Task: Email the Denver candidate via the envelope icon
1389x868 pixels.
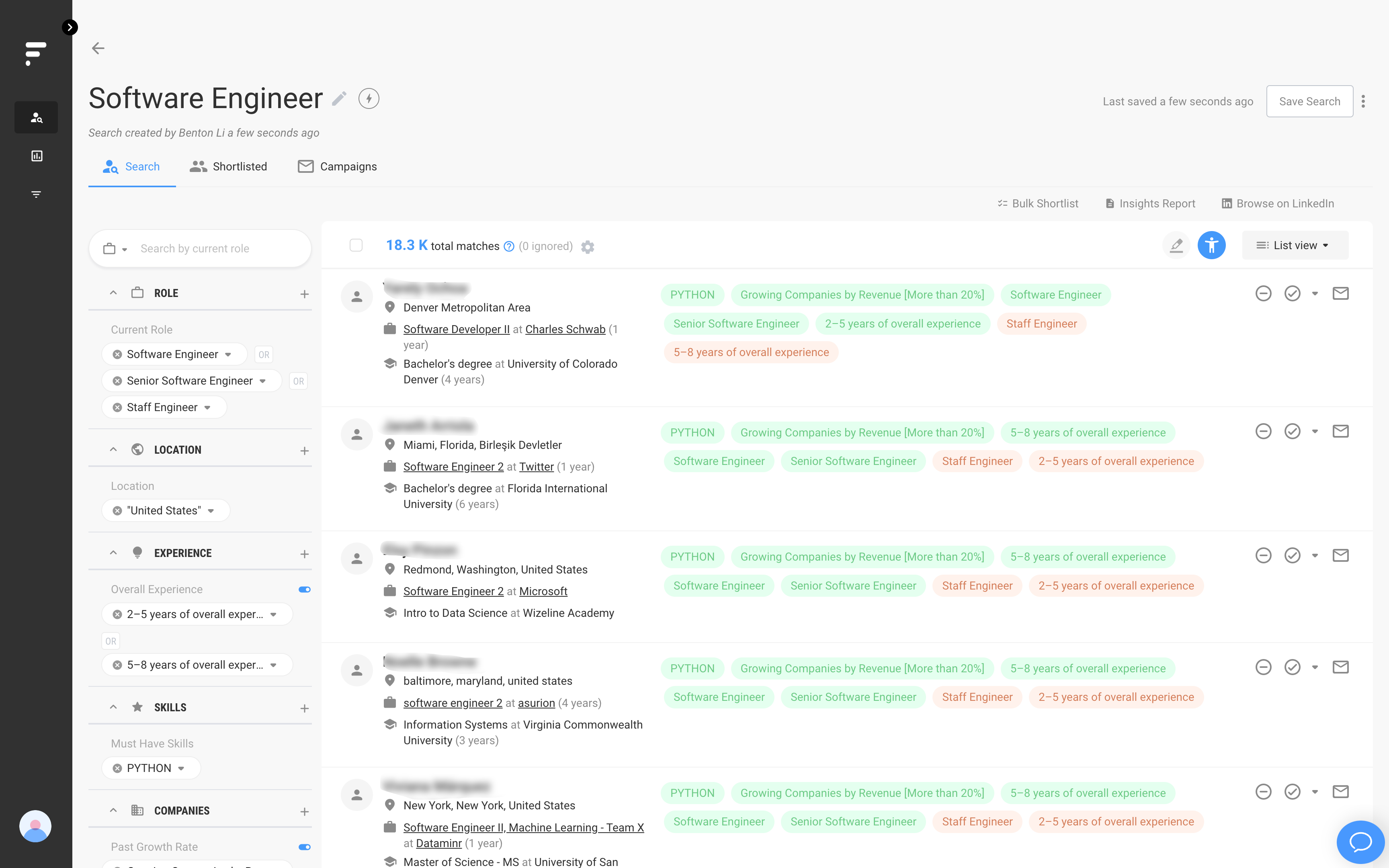Action: point(1340,293)
